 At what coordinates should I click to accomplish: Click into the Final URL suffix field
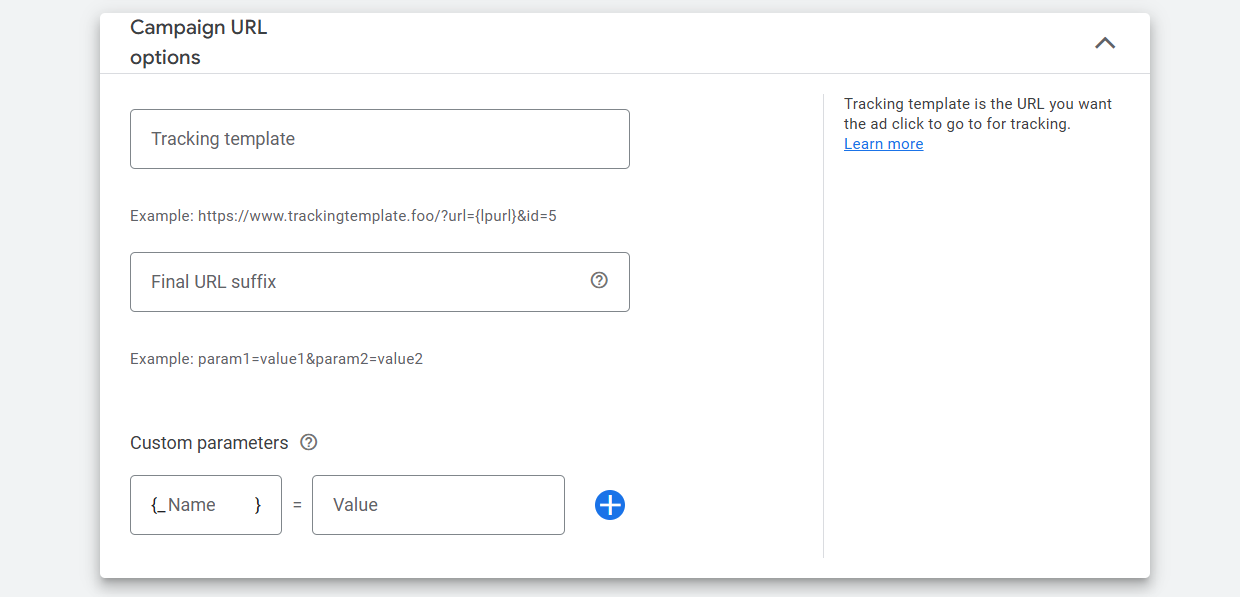pyautogui.click(x=360, y=282)
